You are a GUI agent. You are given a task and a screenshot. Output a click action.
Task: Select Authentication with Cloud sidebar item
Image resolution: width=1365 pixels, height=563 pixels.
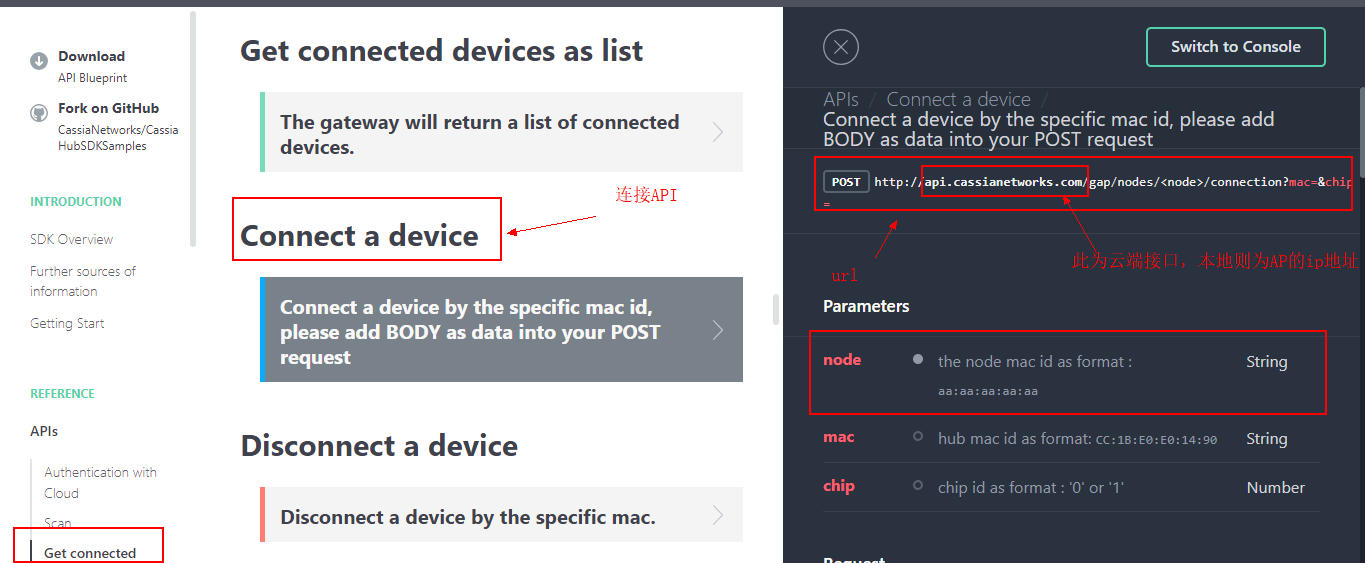[100, 482]
